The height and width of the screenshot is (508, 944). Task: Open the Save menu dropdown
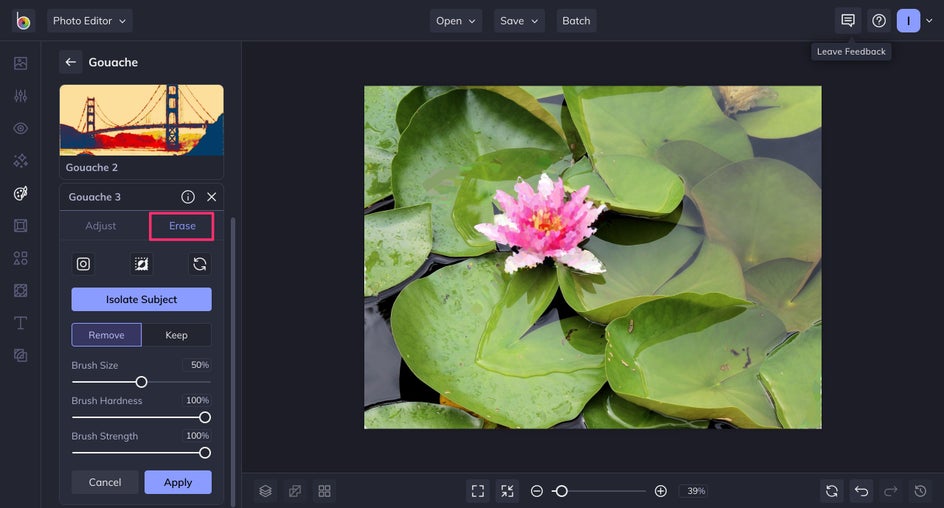519,21
